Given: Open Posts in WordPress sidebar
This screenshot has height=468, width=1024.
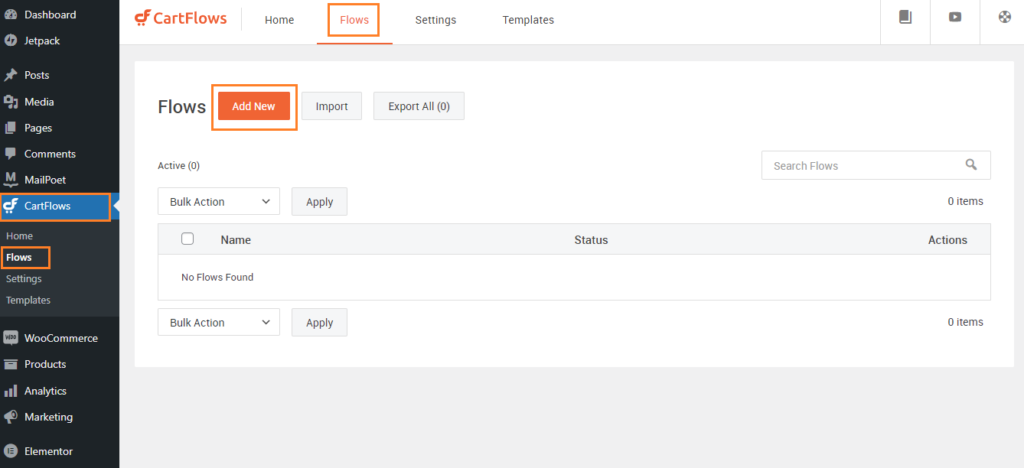Looking at the screenshot, I should click(x=37, y=75).
